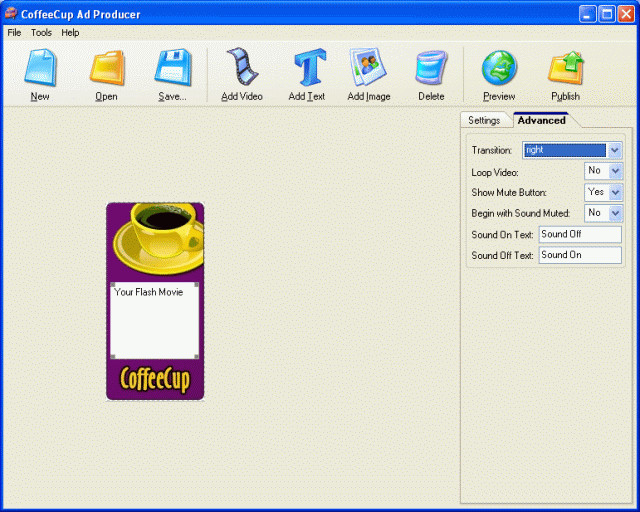Screen dimensions: 640x512
Task: Open the Help menu
Action: coord(70,33)
